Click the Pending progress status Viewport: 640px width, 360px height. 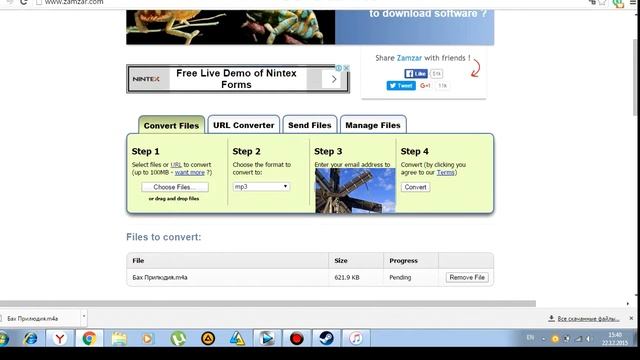[x=400, y=278]
